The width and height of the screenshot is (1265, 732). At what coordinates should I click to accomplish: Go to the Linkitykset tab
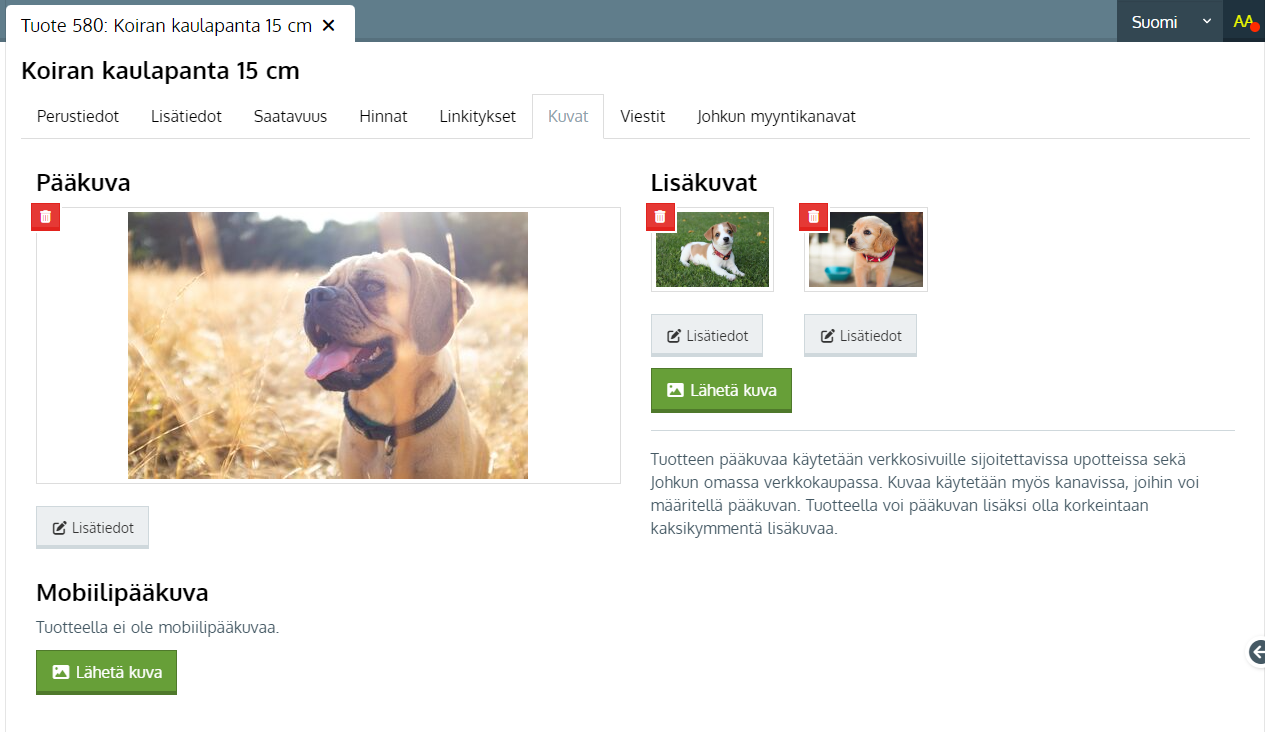478,117
